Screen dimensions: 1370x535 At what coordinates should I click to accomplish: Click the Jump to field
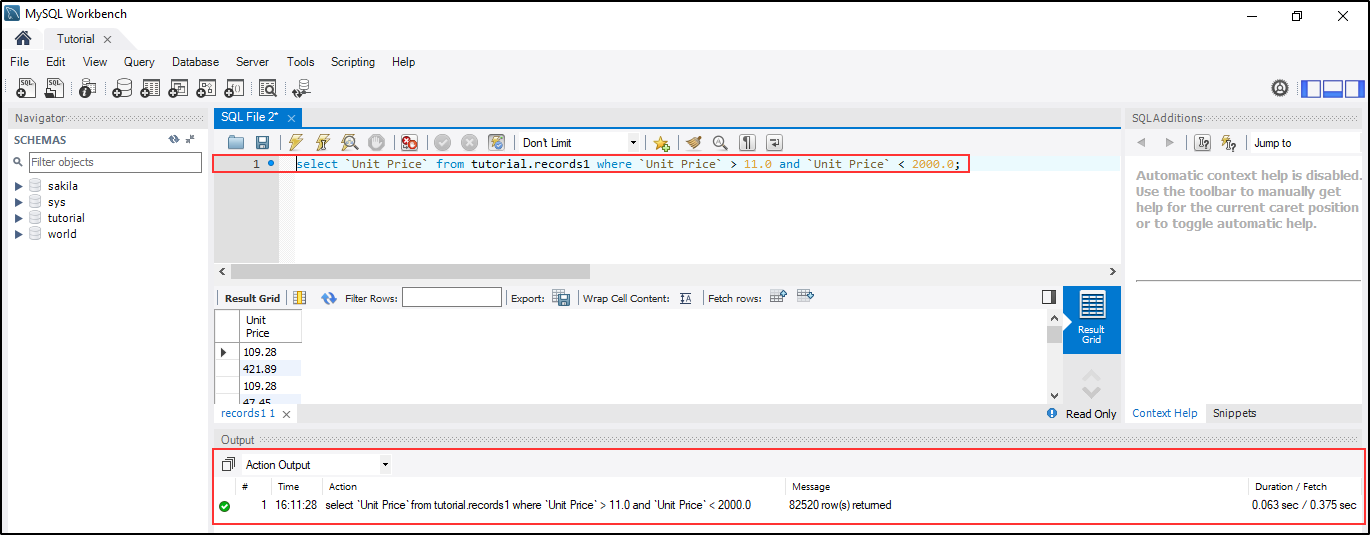point(1306,143)
